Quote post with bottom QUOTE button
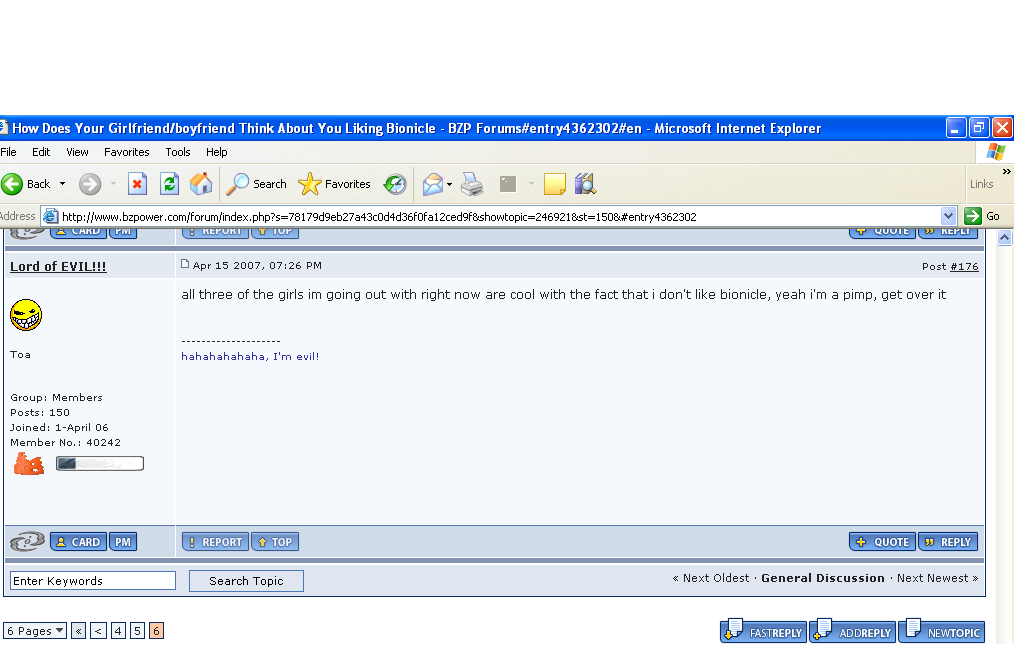Screen dimensions: 1015x651 882,542
